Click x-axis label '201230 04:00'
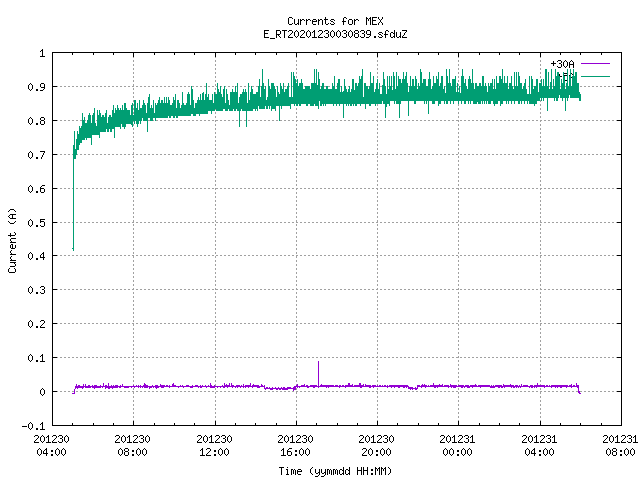640x480 pixels. (x=51, y=446)
